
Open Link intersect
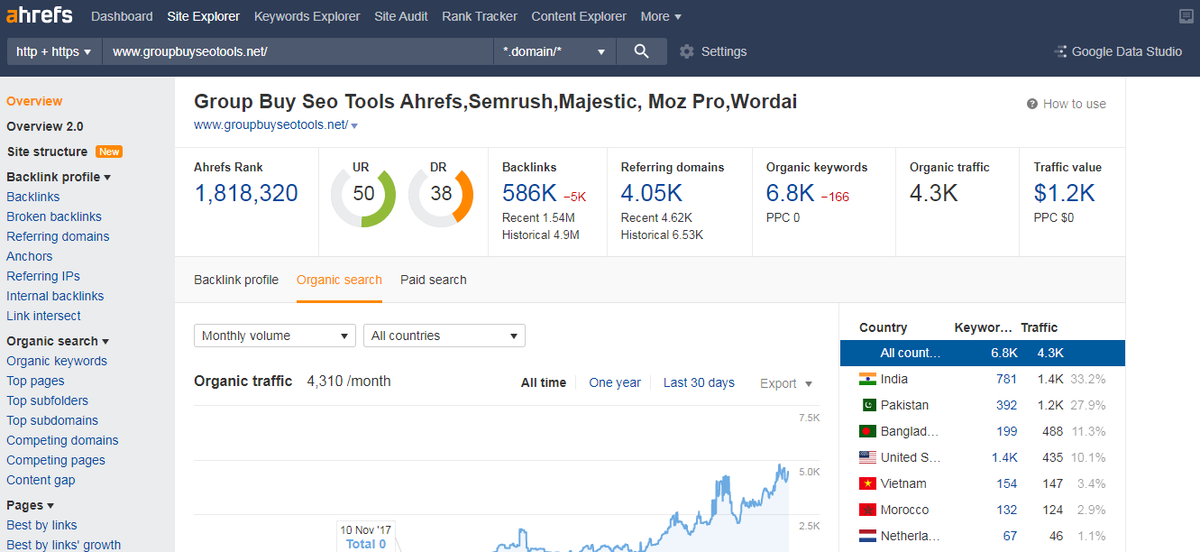pyautogui.click(x=44, y=316)
